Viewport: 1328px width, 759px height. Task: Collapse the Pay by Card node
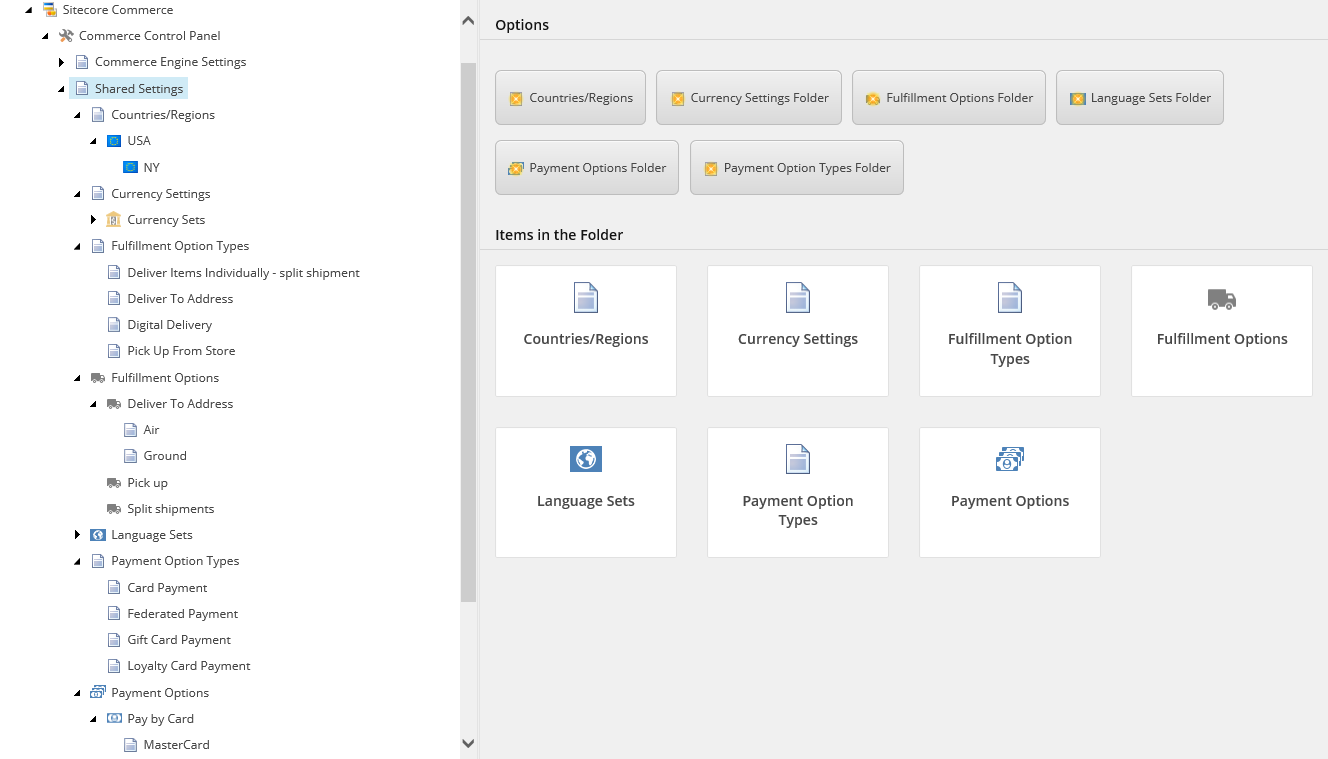[93, 719]
